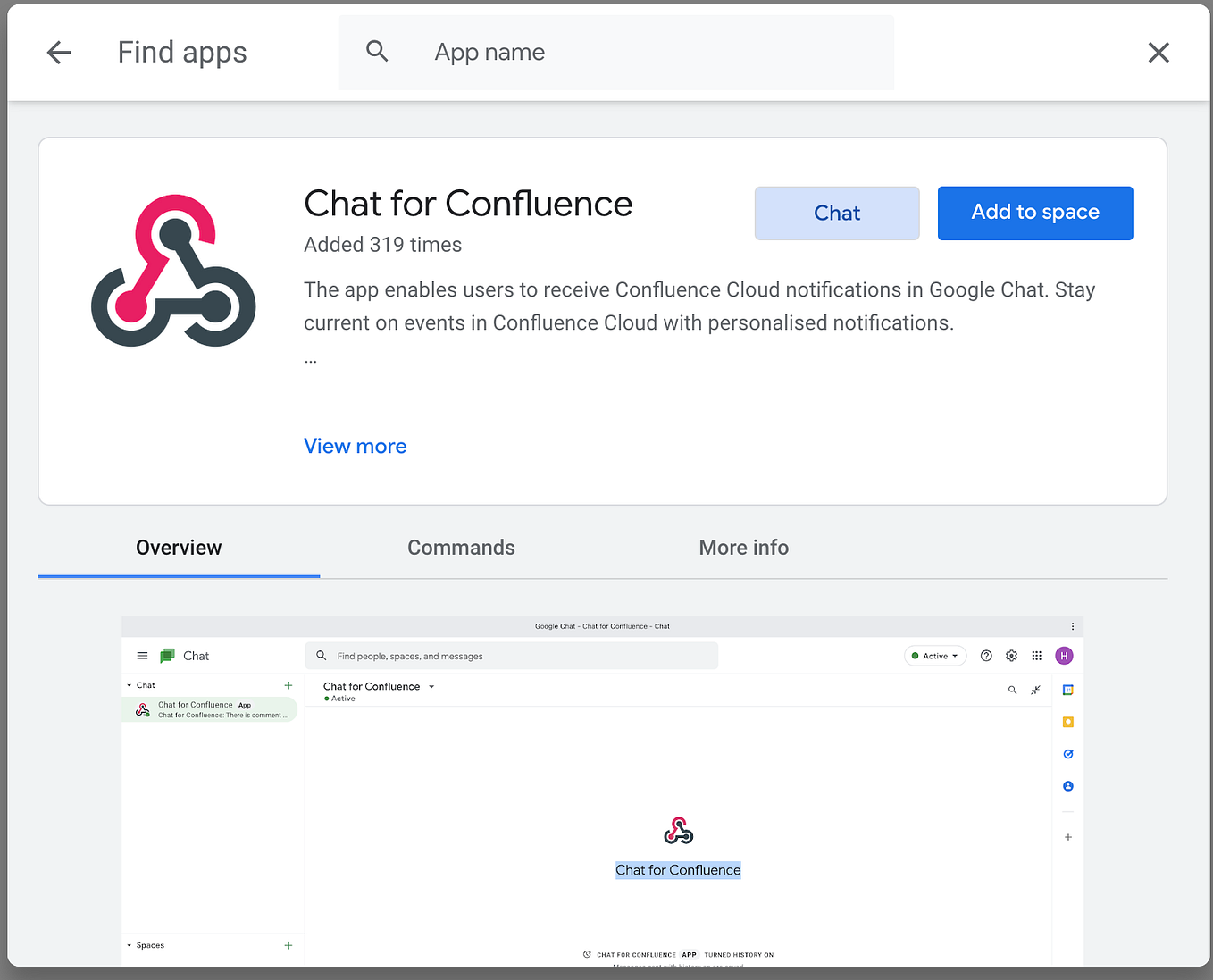The width and height of the screenshot is (1213, 980).
Task: Open the Google Tasks sidebar icon
Action: [x=1067, y=753]
